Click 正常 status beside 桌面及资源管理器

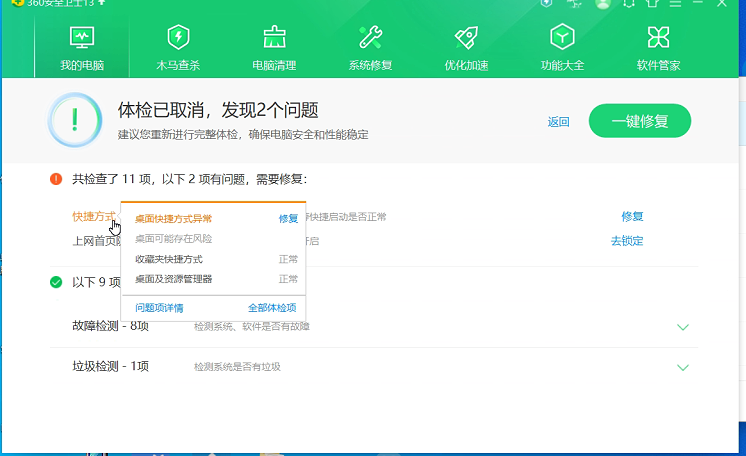(288, 279)
